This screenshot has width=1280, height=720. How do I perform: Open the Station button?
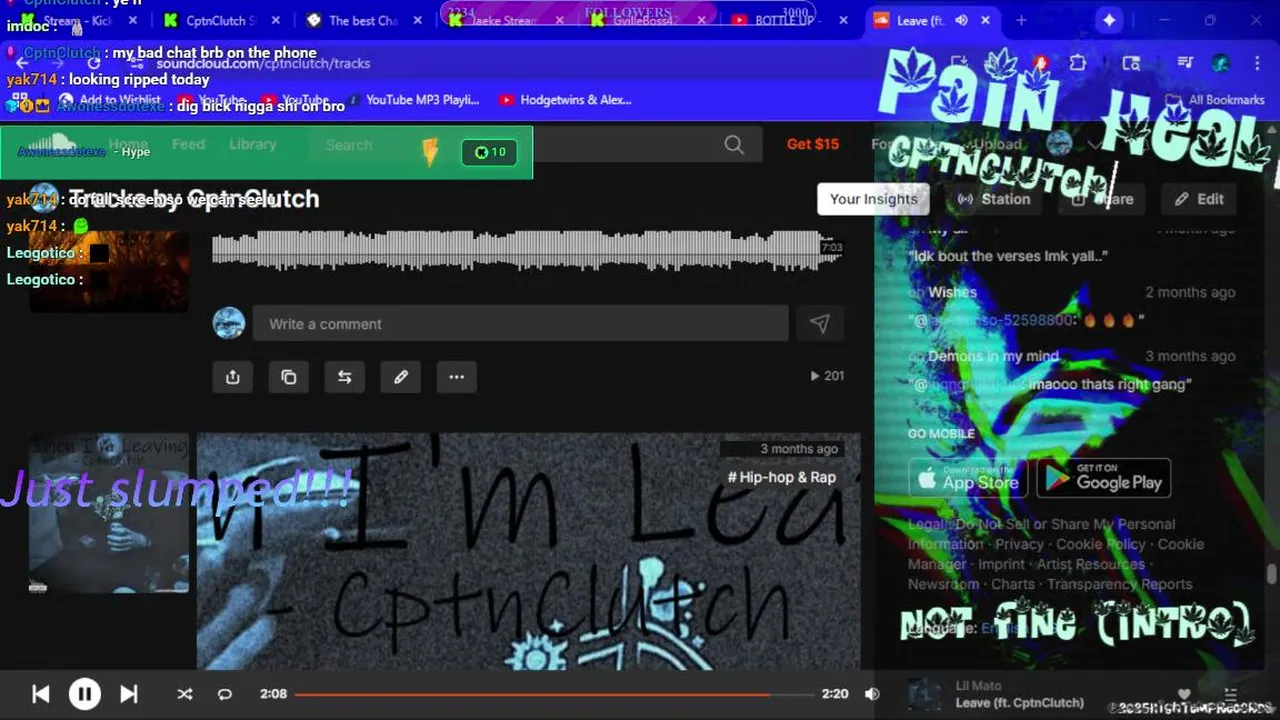[x=994, y=199]
